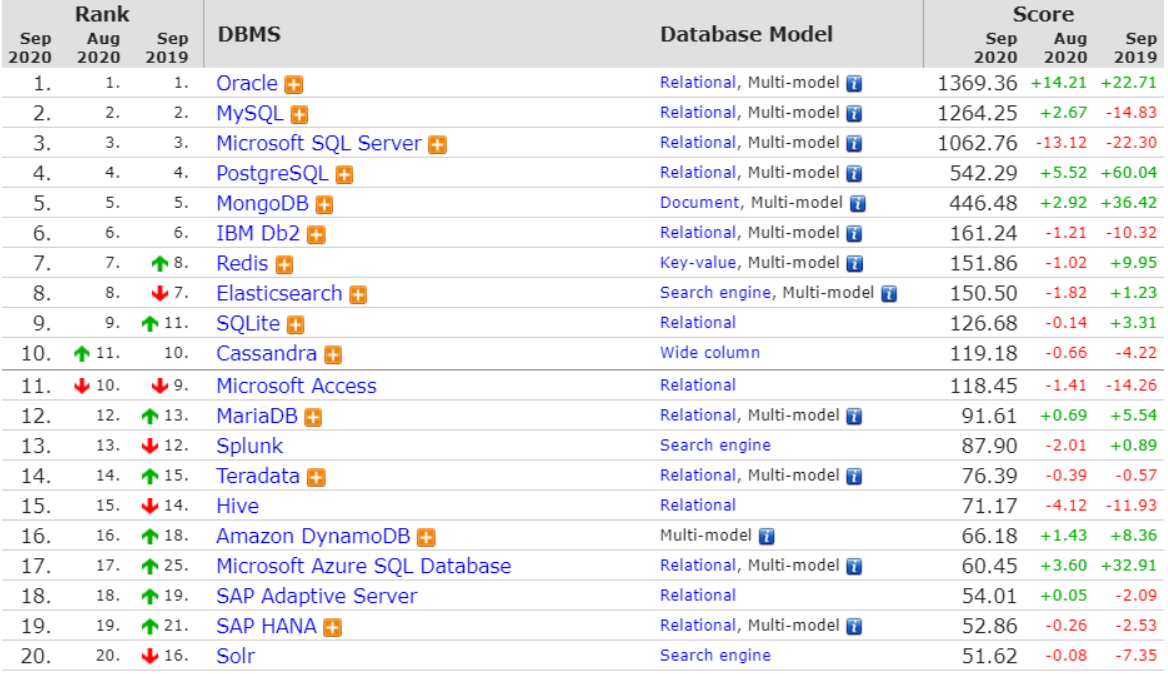Open the MariaDB link

[x=257, y=416]
